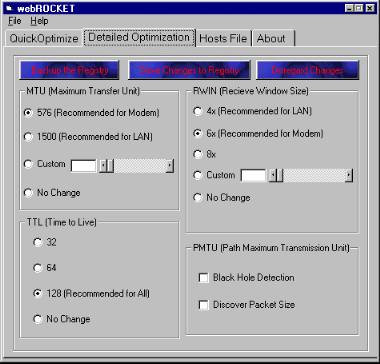
Task: Select the Detailed Optimization tab
Action: [139, 37]
